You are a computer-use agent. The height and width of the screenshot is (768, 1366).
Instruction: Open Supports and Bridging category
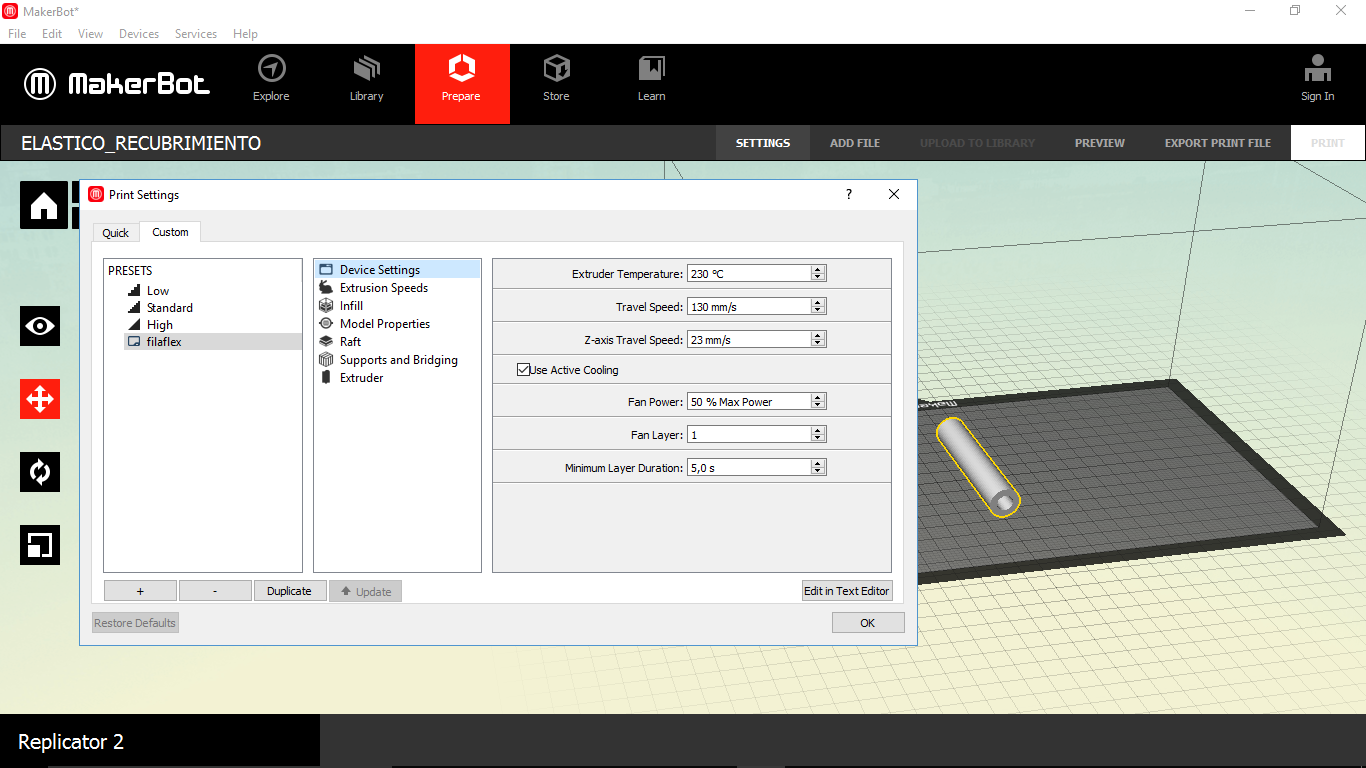pyautogui.click(x=398, y=360)
